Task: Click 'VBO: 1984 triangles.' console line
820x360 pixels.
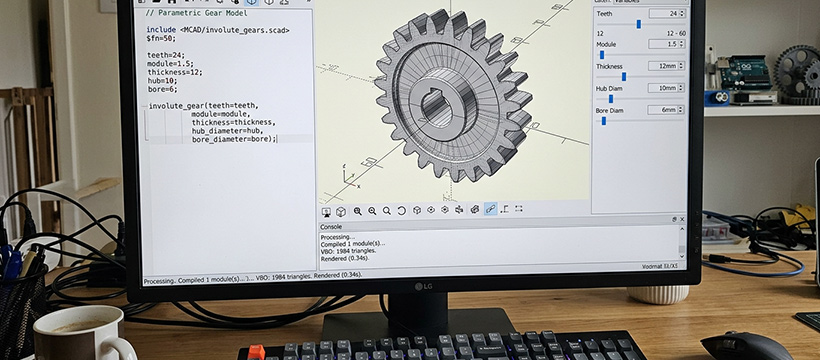Action: 348,251
